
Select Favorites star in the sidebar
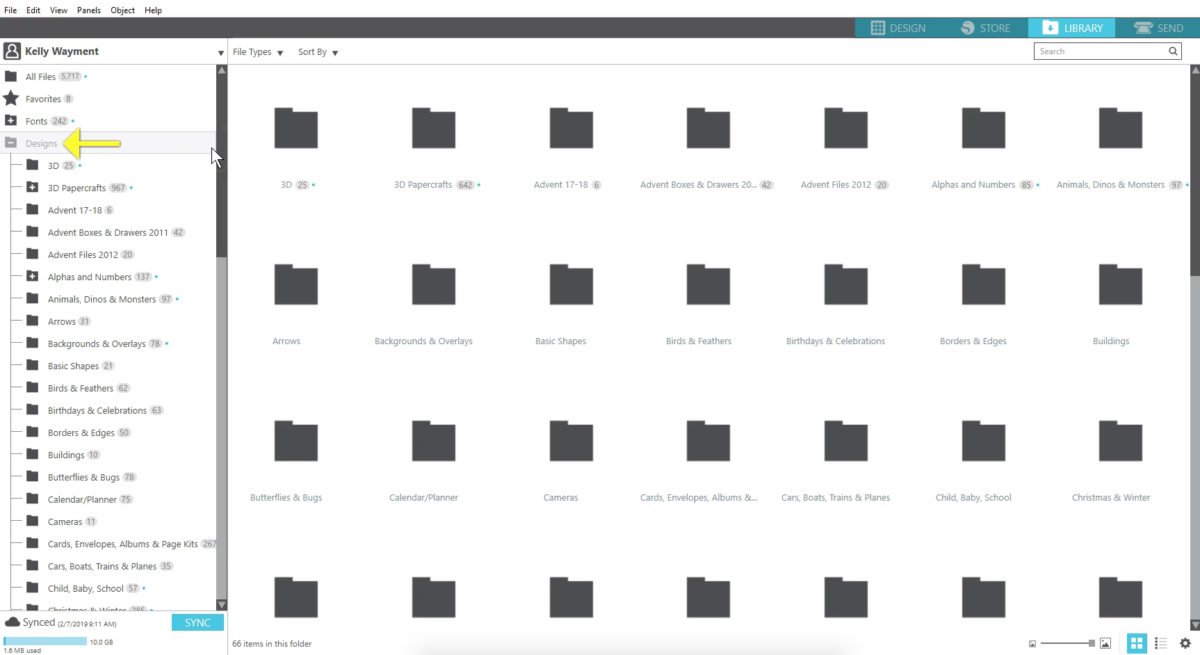(11, 98)
